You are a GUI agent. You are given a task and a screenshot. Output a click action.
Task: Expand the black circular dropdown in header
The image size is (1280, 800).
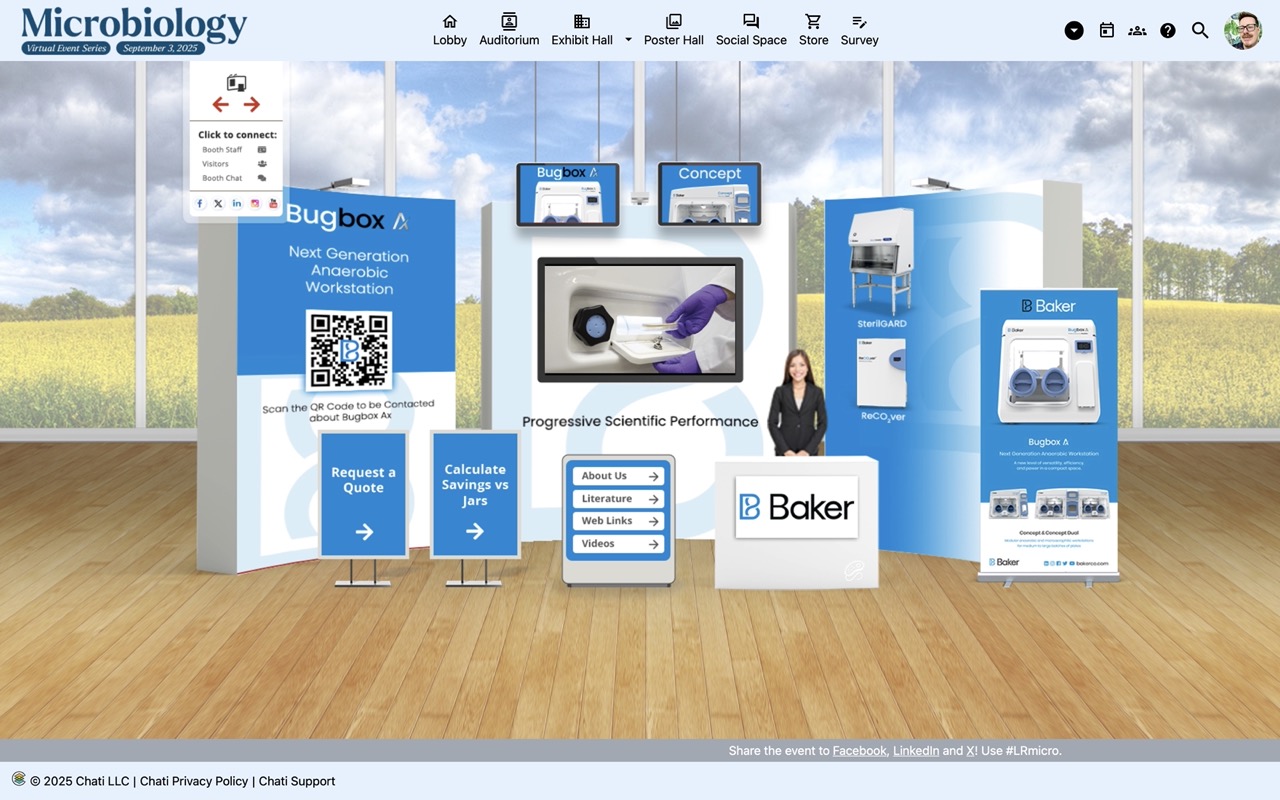coord(1074,31)
